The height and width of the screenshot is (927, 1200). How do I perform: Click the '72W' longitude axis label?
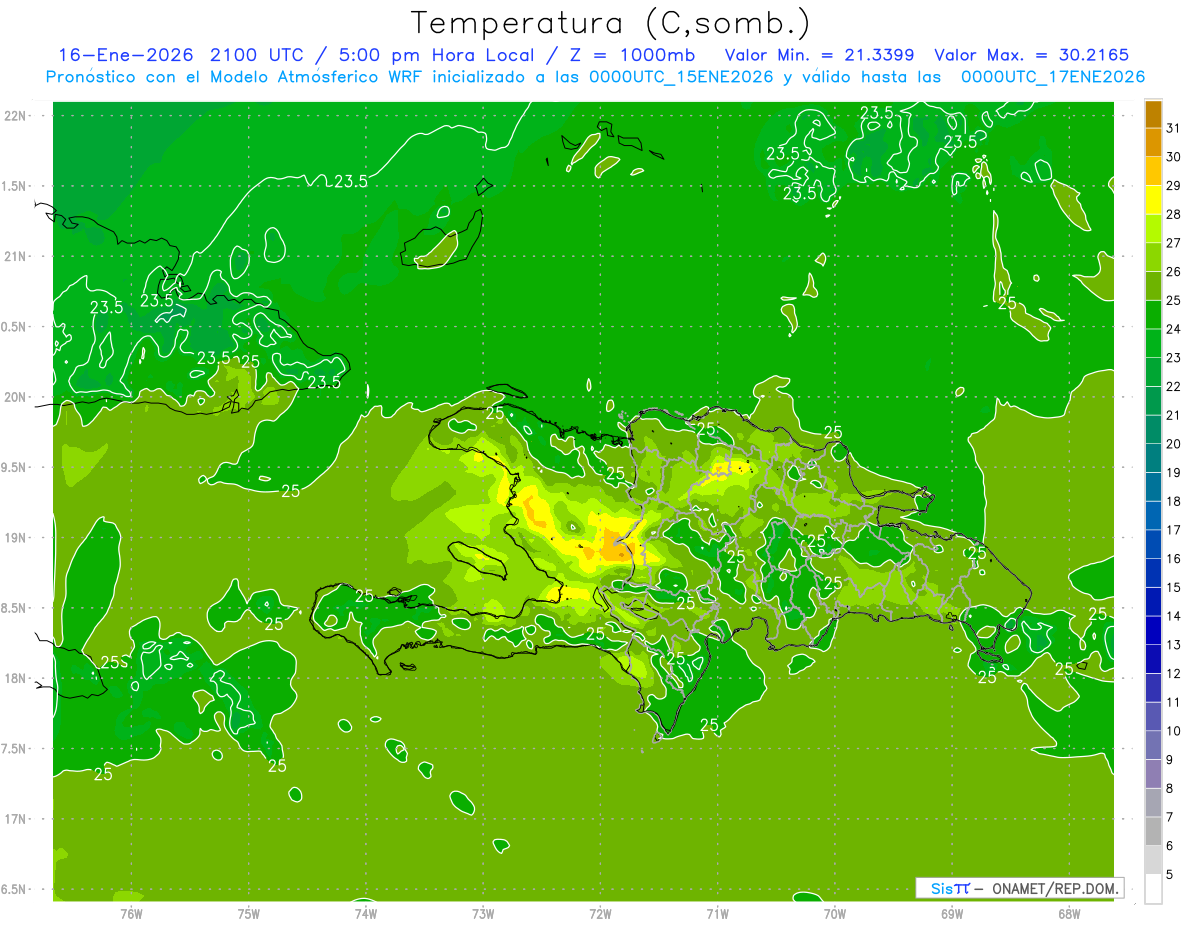(601, 913)
